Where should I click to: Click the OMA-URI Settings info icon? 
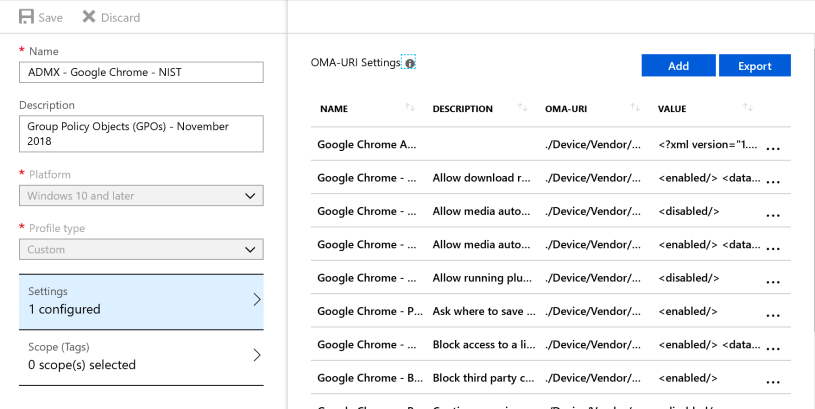(x=410, y=63)
